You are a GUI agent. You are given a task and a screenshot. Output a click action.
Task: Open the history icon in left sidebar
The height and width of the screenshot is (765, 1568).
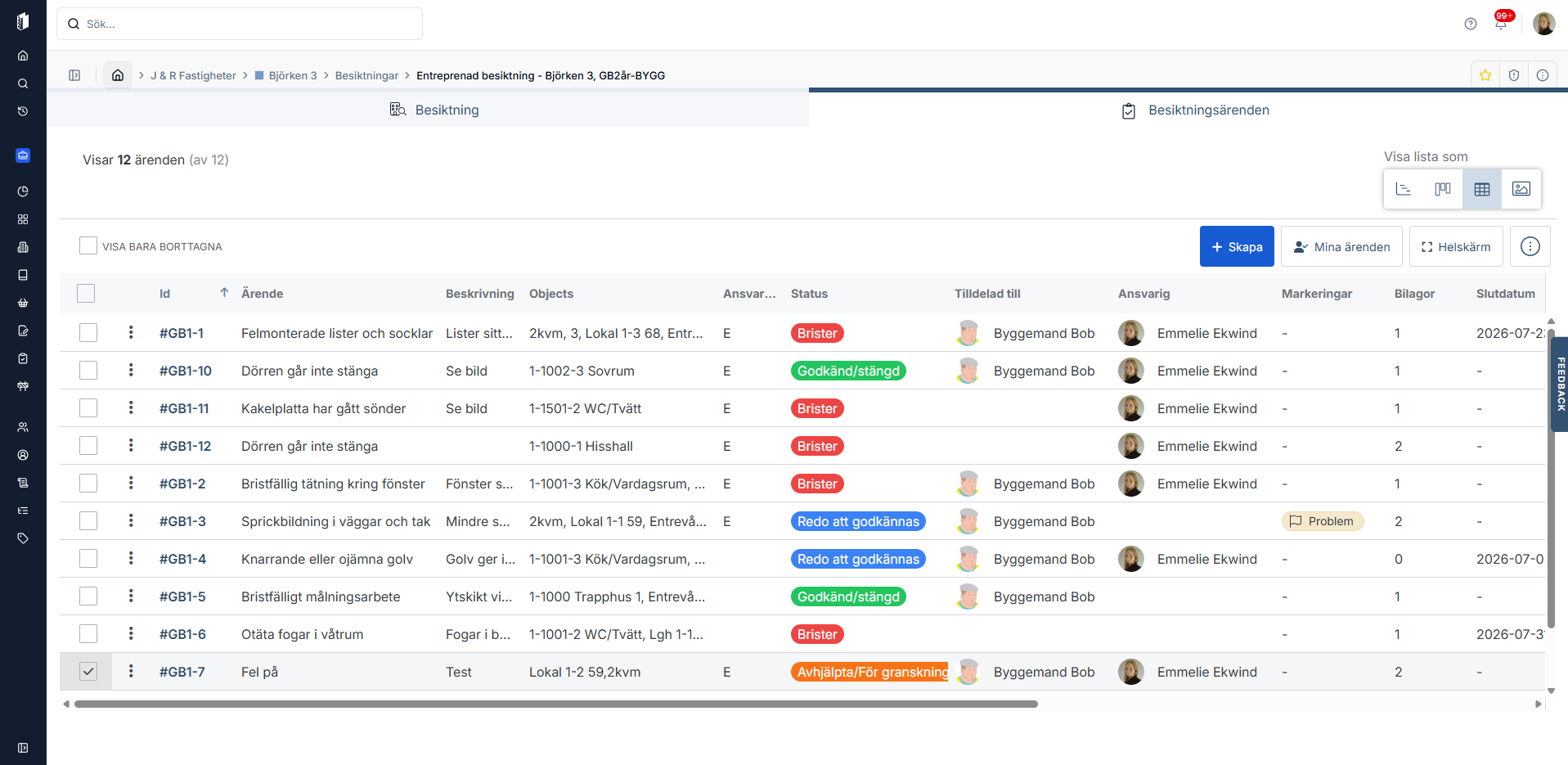coord(23,111)
